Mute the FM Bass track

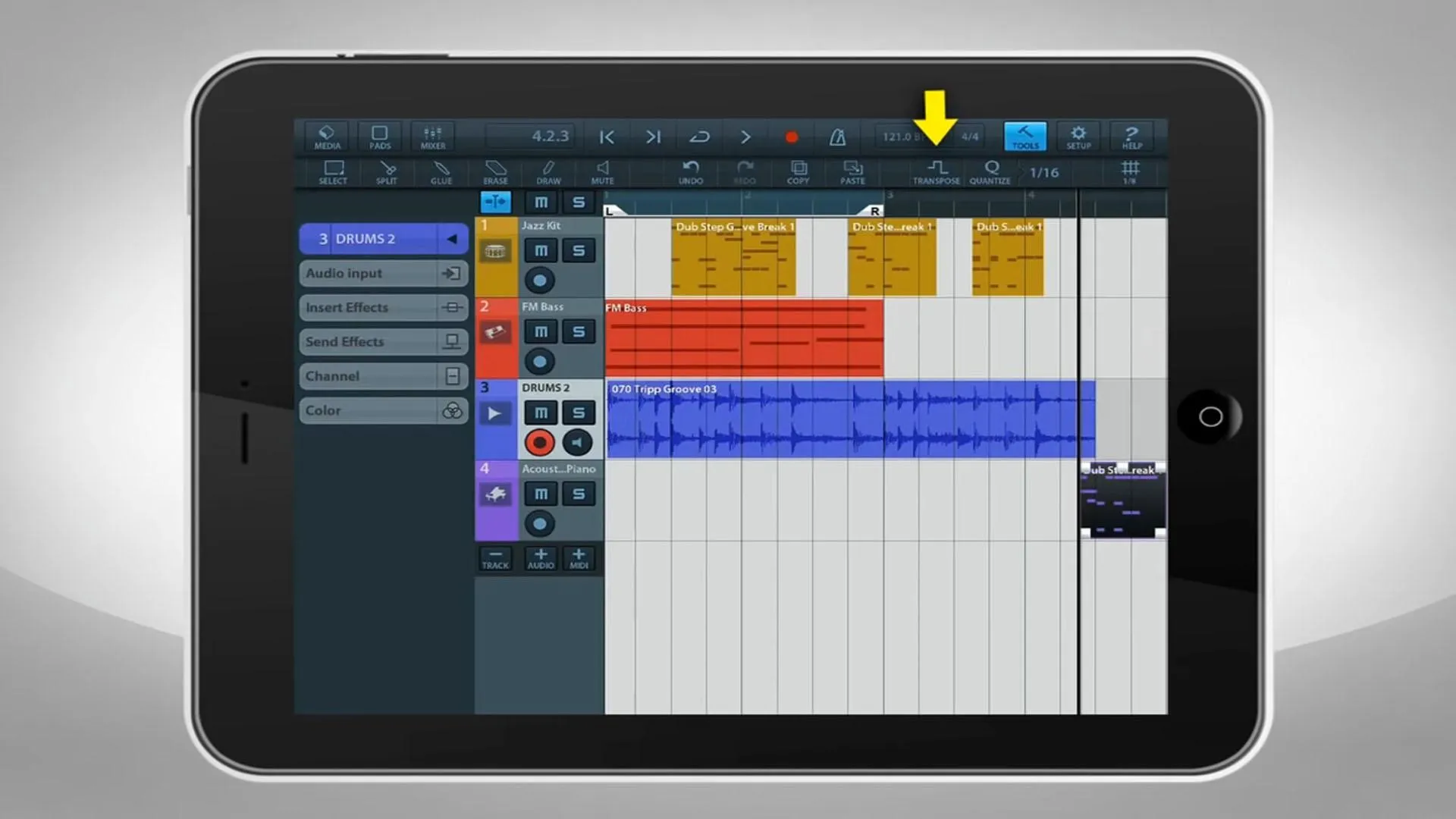coord(540,331)
